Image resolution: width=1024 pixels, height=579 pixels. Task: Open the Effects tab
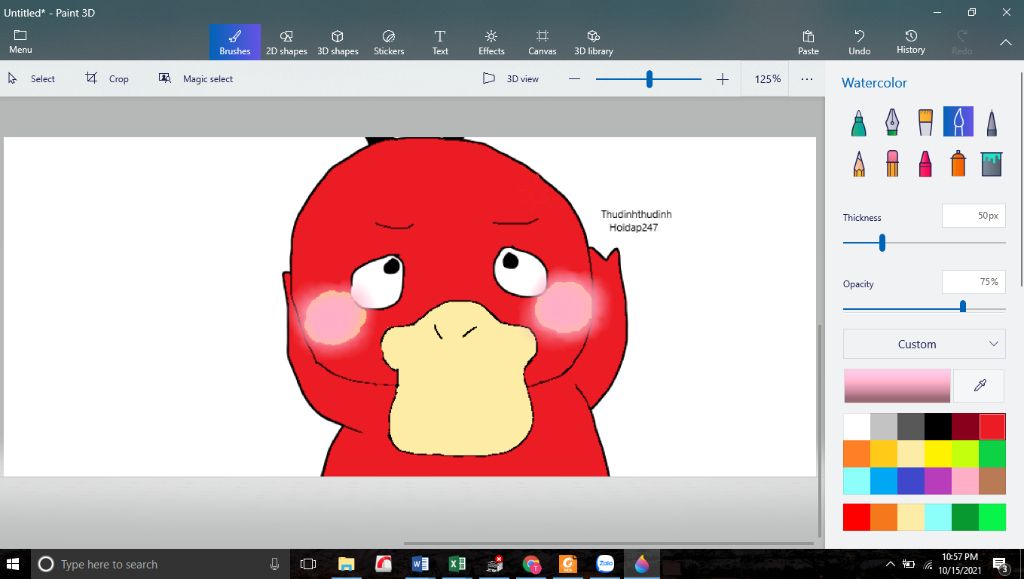coord(491,42)
